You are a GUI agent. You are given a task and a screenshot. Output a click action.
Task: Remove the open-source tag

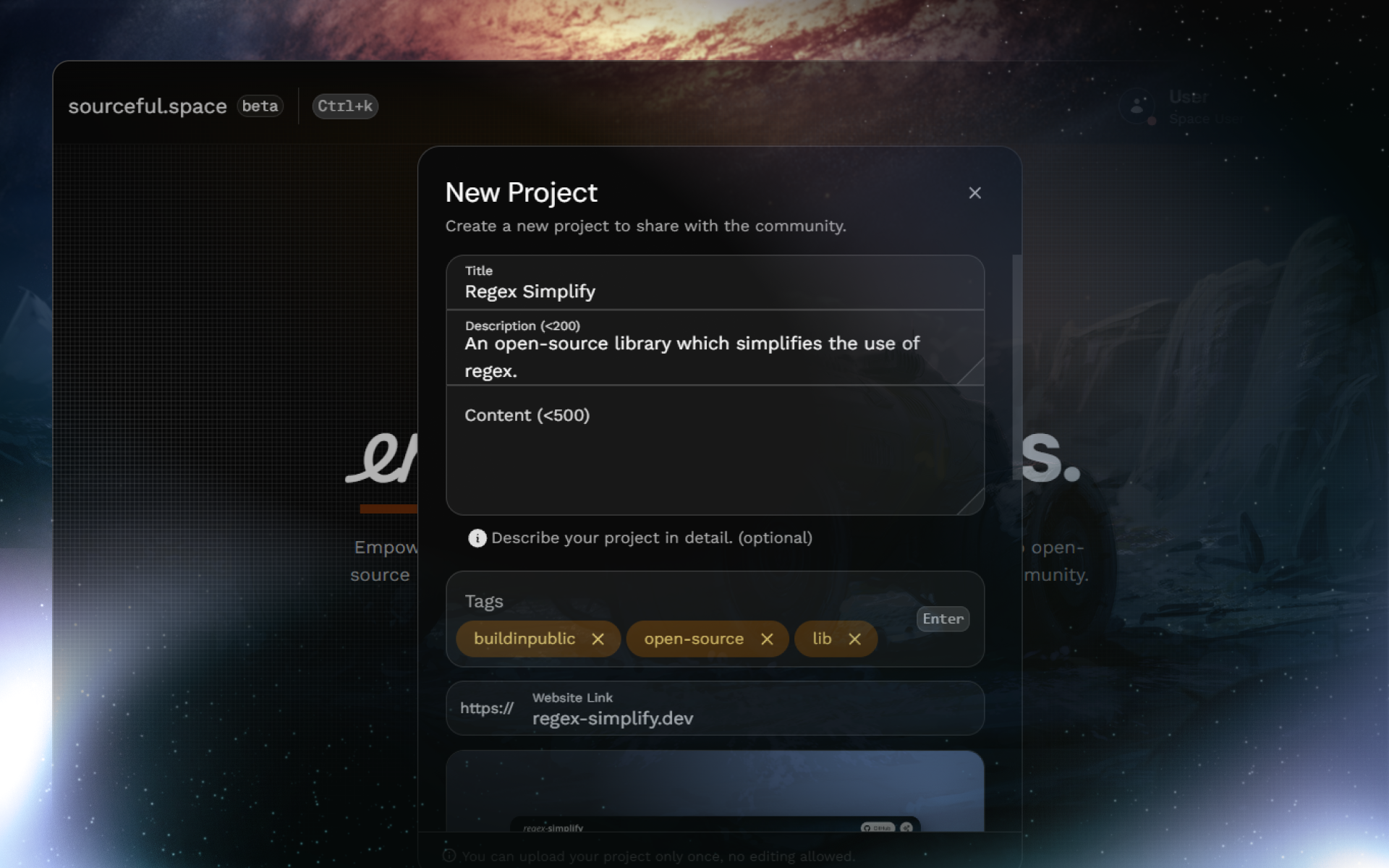point(767,639)
